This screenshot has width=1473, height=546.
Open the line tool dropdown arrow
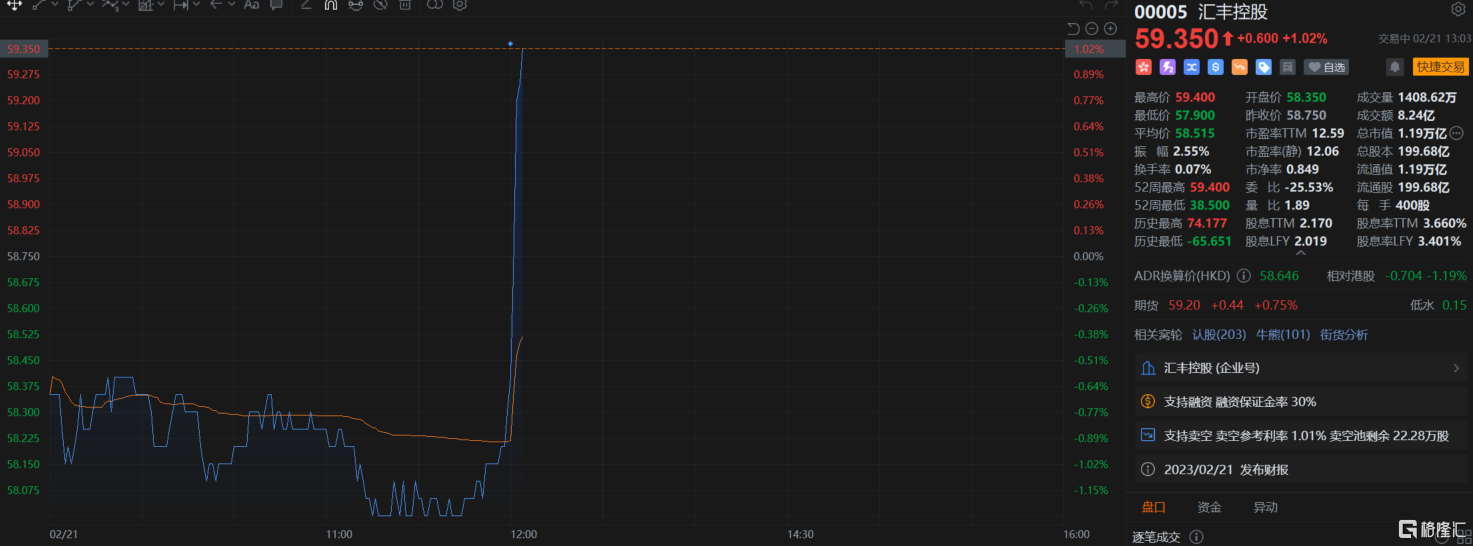pyautogui.click(x=55, y=4)
